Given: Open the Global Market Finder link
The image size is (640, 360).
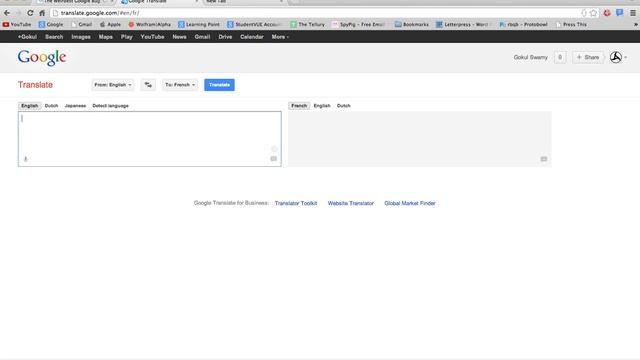Looking at the screenshot, I should (410, 203).
